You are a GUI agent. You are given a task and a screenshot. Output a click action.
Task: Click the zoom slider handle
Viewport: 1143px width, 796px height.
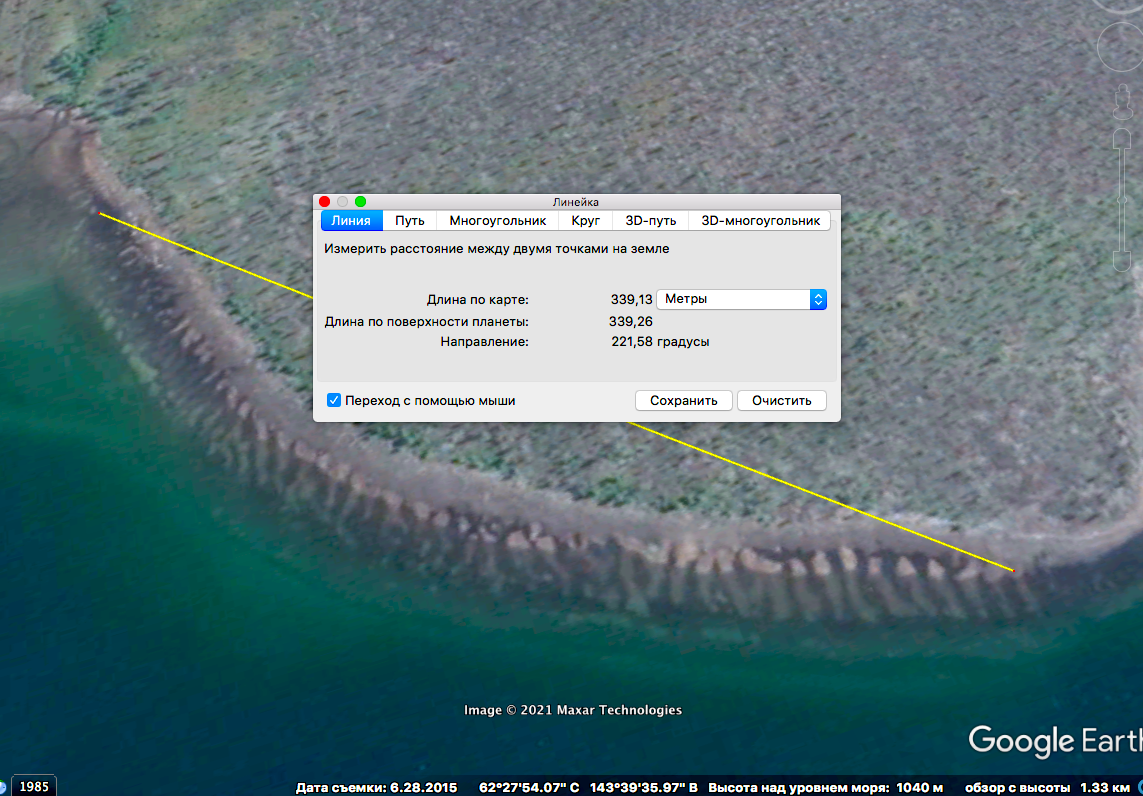[x=1123, y=198]
